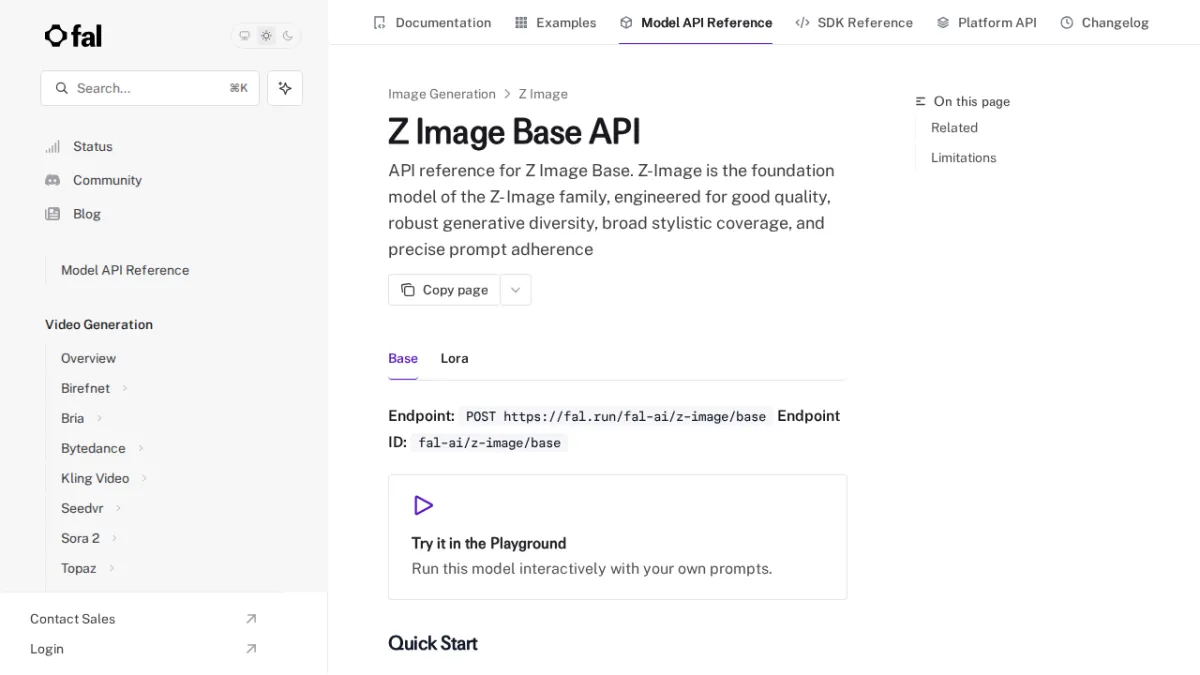Expand the Kling Video chevron
Screen dimensions: 1200x675
point(144,478)
